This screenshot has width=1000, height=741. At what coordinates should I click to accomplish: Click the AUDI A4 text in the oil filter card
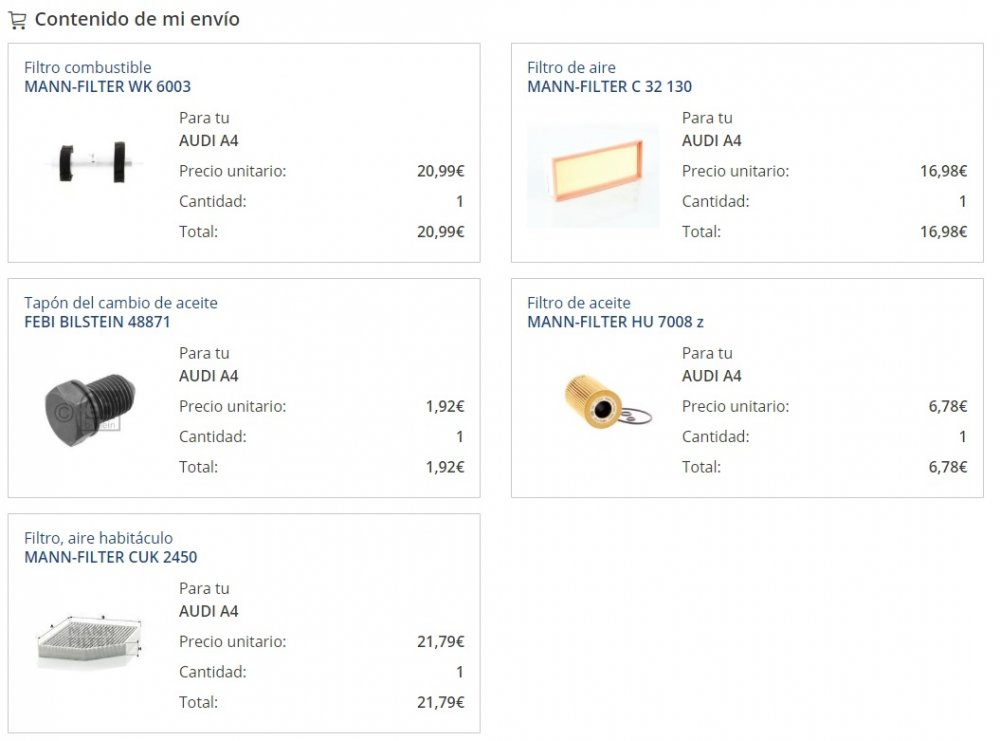(711, 376)
